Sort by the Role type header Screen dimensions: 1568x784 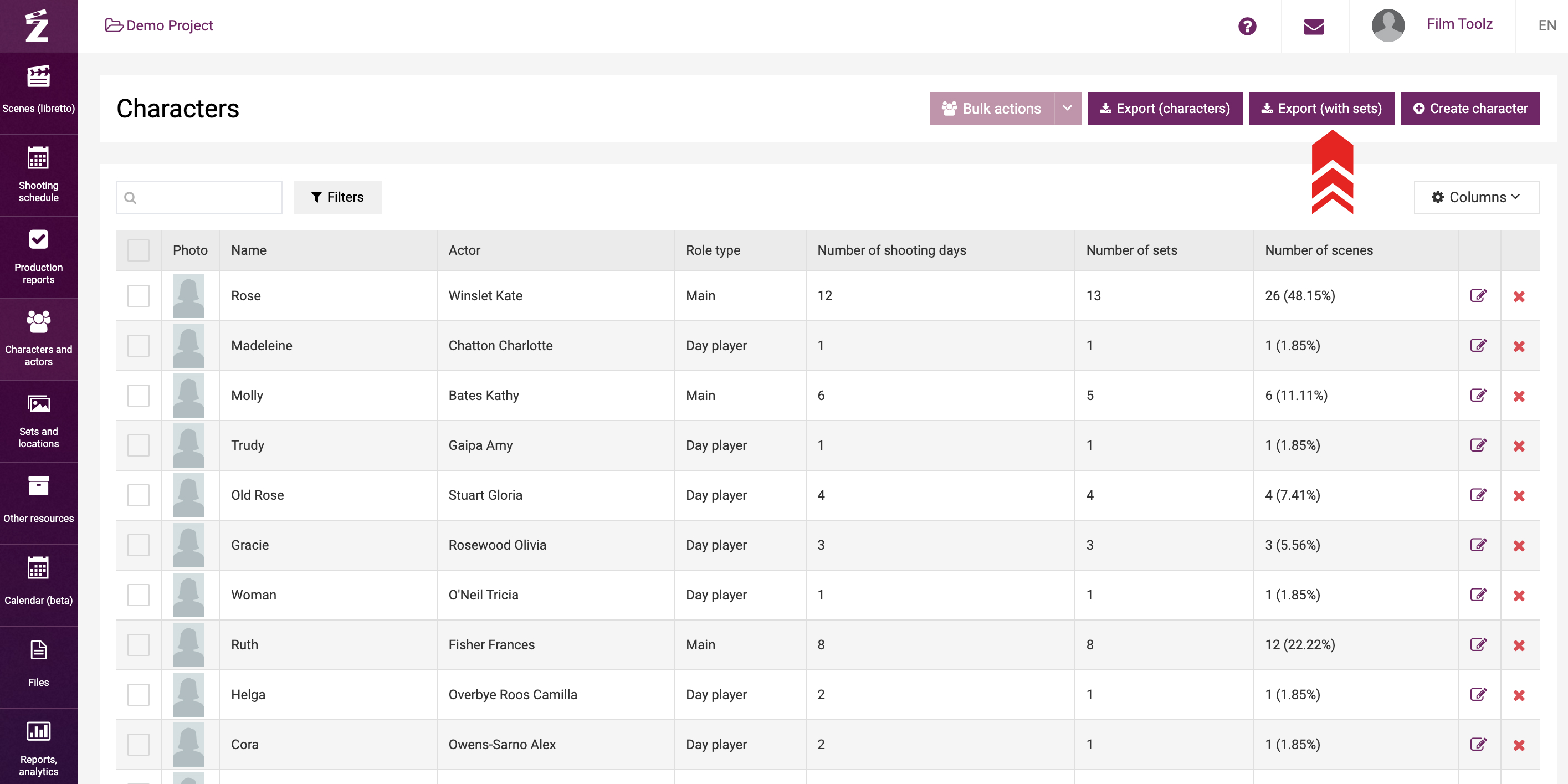tap(713, 250)
